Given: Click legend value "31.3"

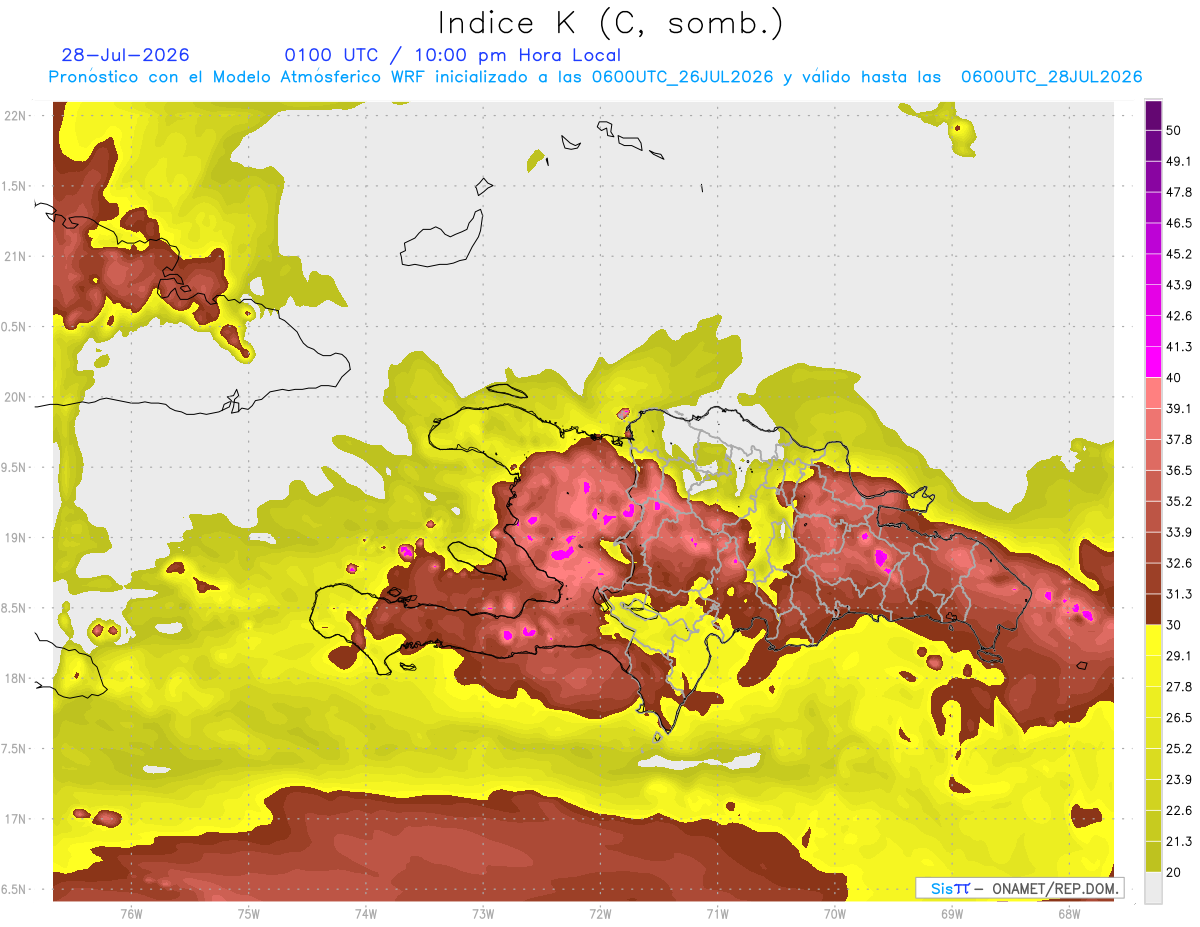Looking at the screenshot, I should (1179, 594).
